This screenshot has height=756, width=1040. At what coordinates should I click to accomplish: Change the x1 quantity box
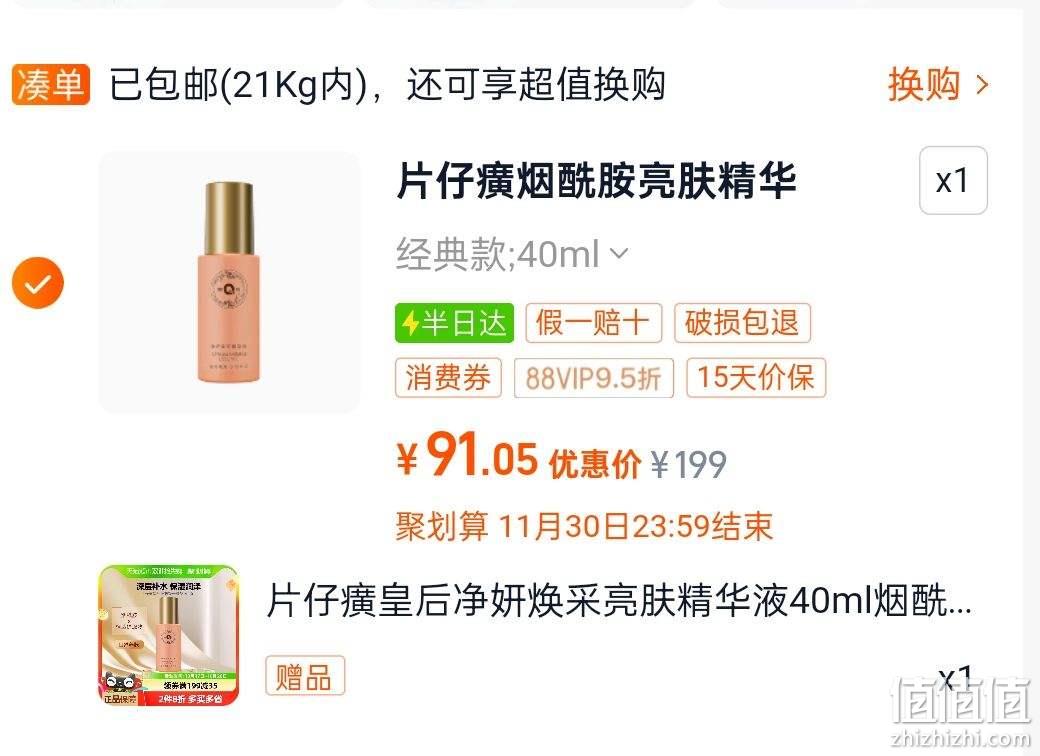click(x=953, y=180)
